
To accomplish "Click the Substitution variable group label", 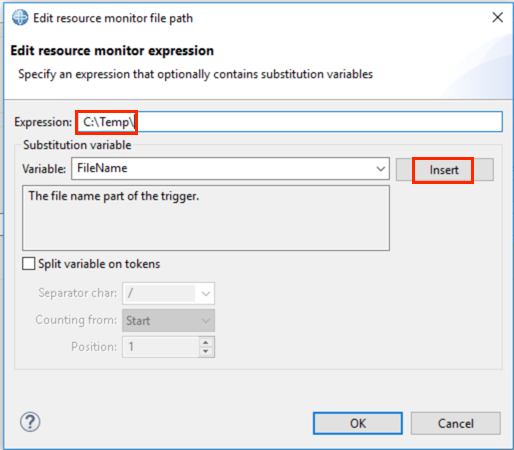I will [x=77, y=145].
